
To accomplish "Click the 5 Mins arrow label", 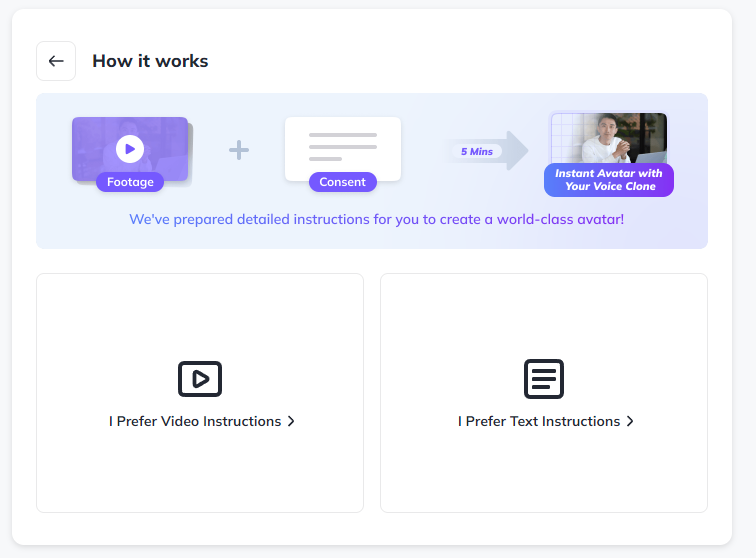I will (477, 151).
